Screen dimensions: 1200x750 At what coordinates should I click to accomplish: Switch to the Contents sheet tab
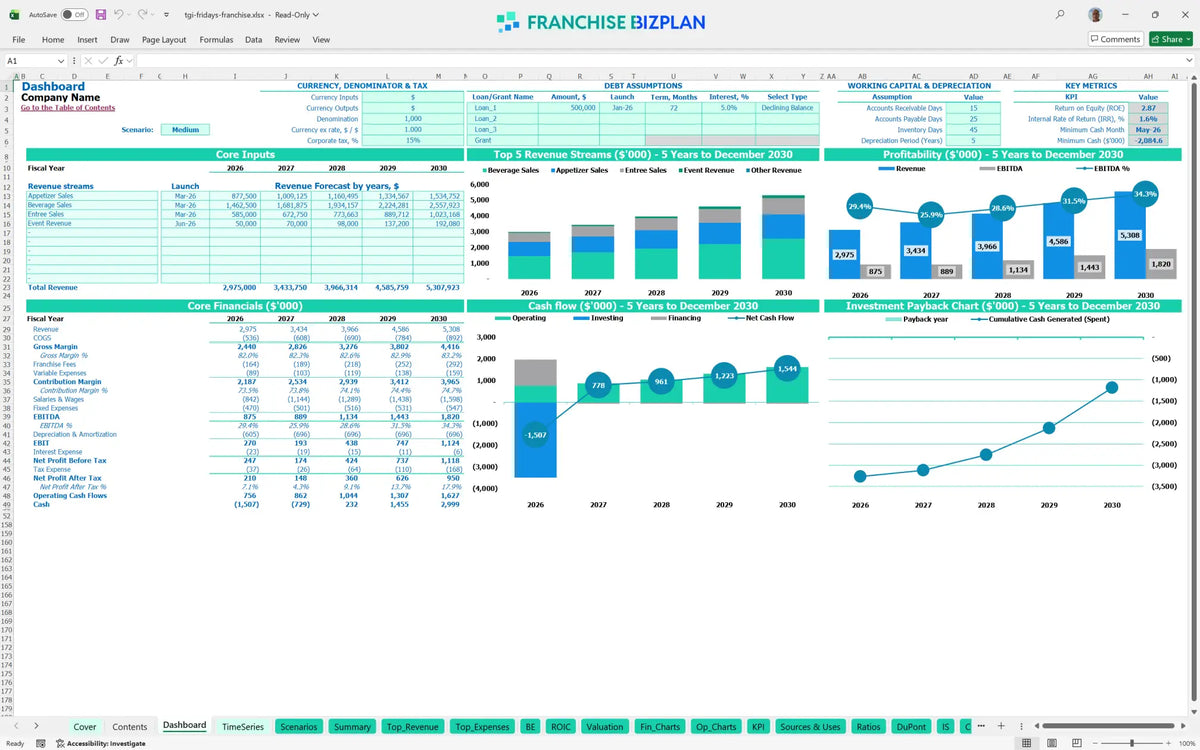tap(130, 727)
